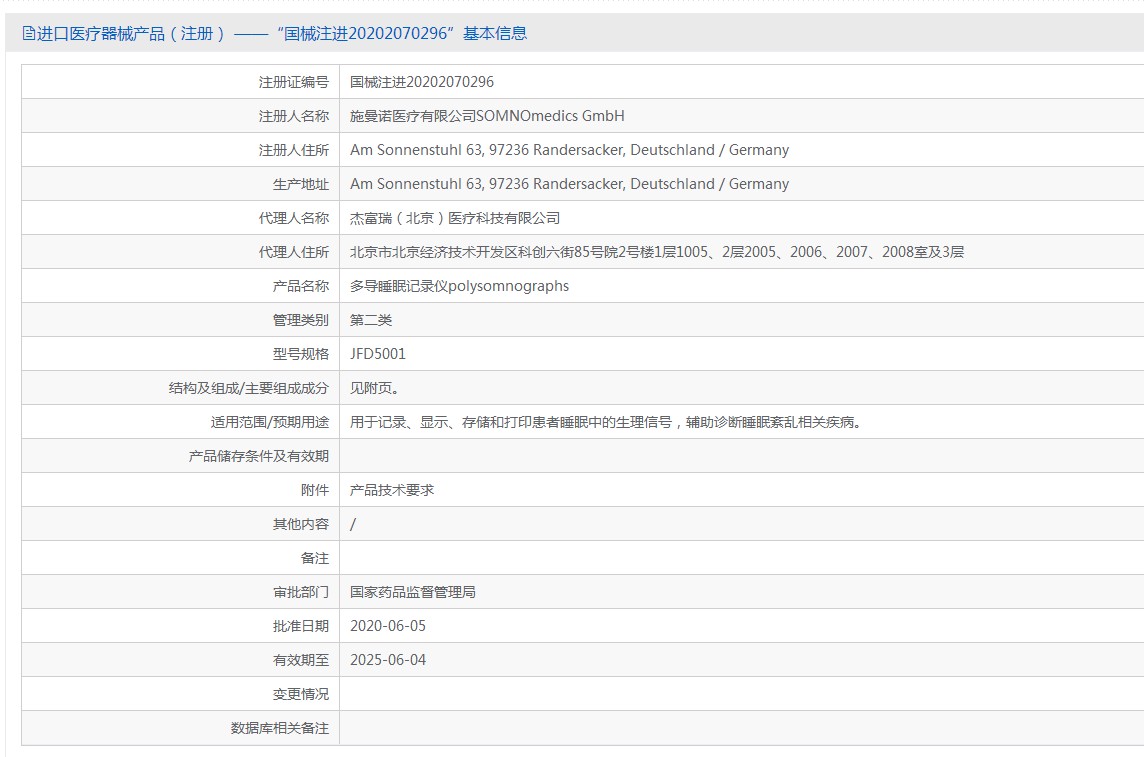Click the agent address starting with 北京市北京经济技术开发区
Screen dimensions: 1144x757
coord(657,252)
